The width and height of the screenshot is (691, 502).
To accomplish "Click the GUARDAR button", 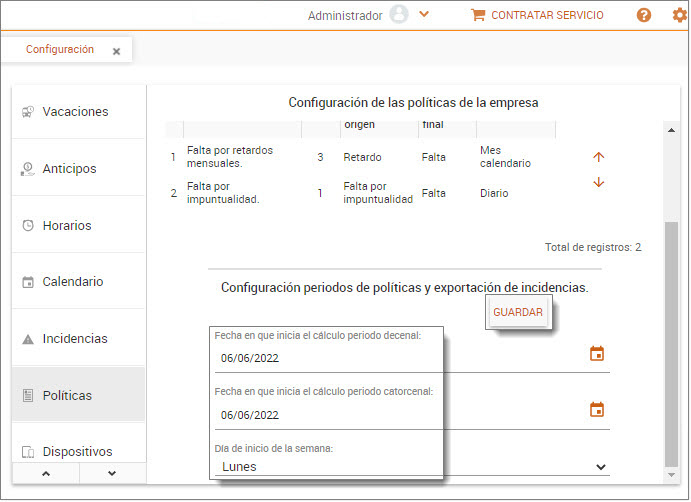I will pyautogui.click(x=518, y=312).
